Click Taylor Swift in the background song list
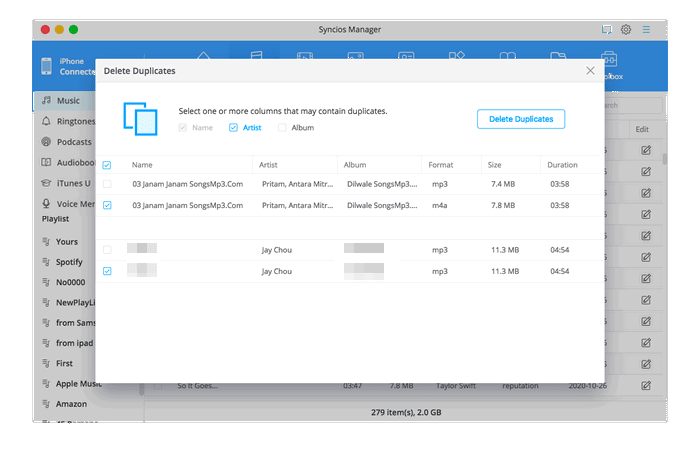Image resolution: width=700 pixels, height=469 pixels. (456, 386)
